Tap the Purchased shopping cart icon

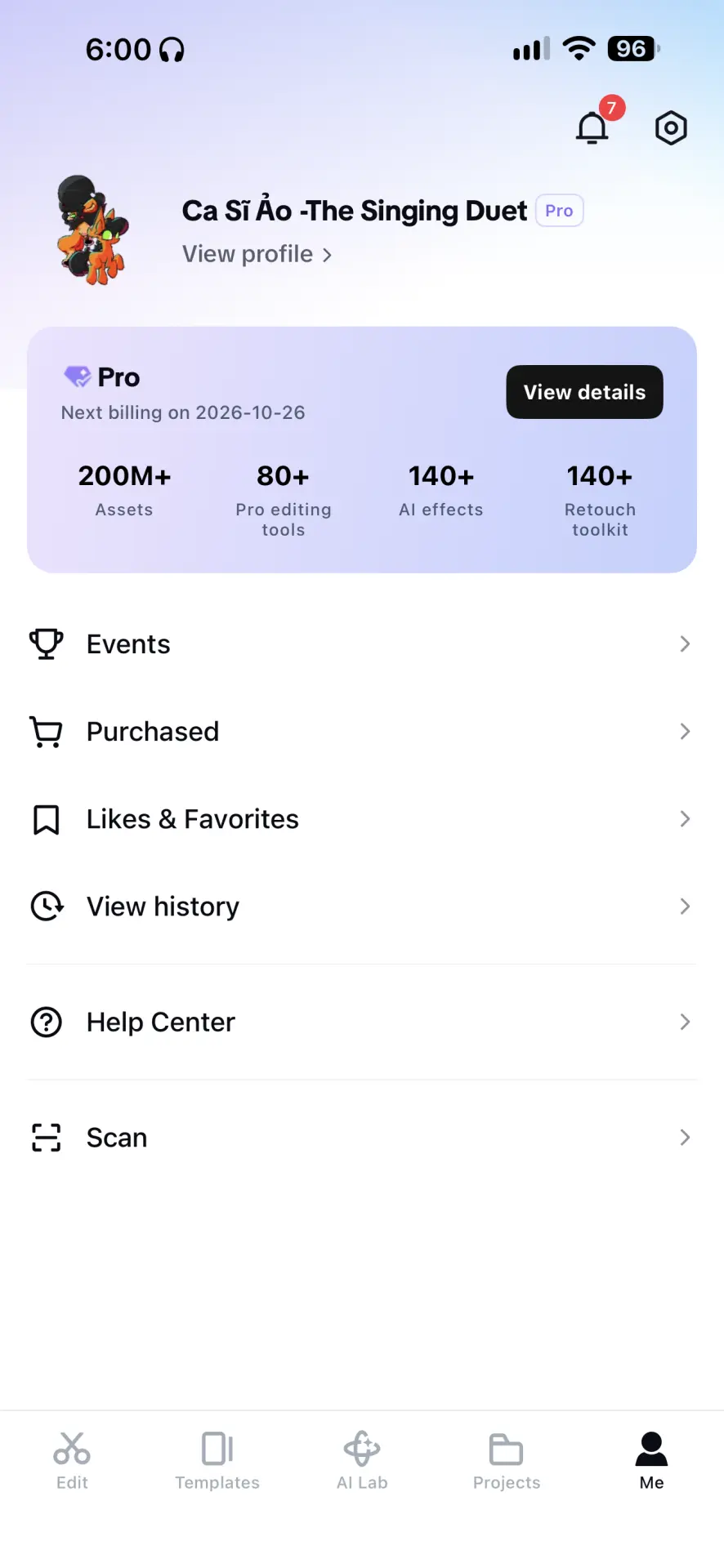[x=47, y=732]
